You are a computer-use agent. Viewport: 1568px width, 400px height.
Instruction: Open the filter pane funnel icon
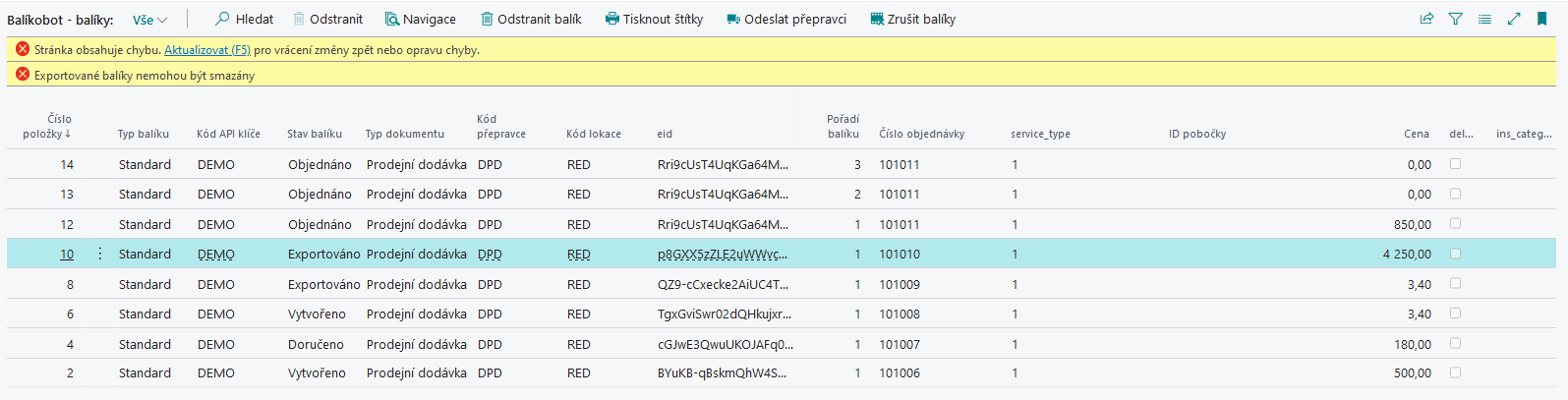tap(1456, 19)
